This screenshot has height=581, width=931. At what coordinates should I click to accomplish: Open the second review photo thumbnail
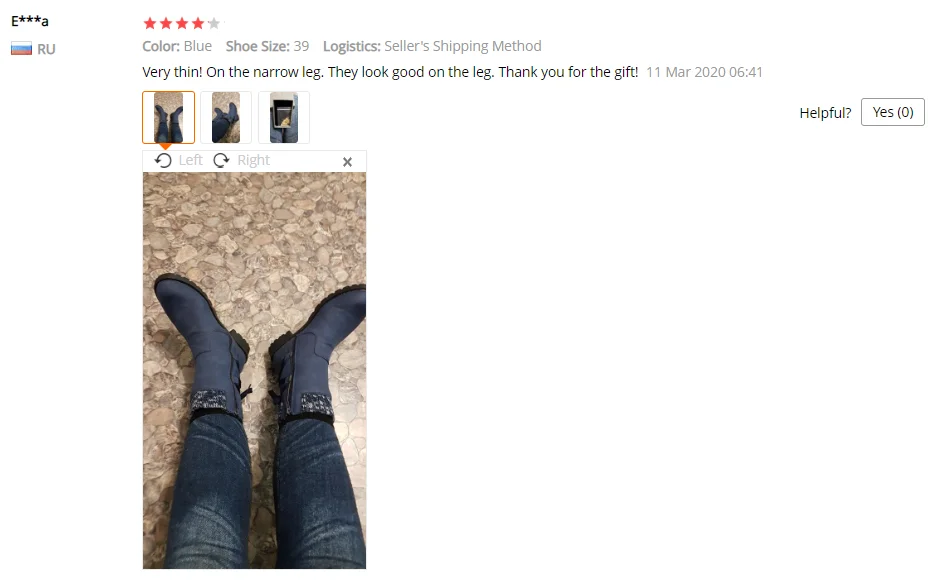[226, 118]
